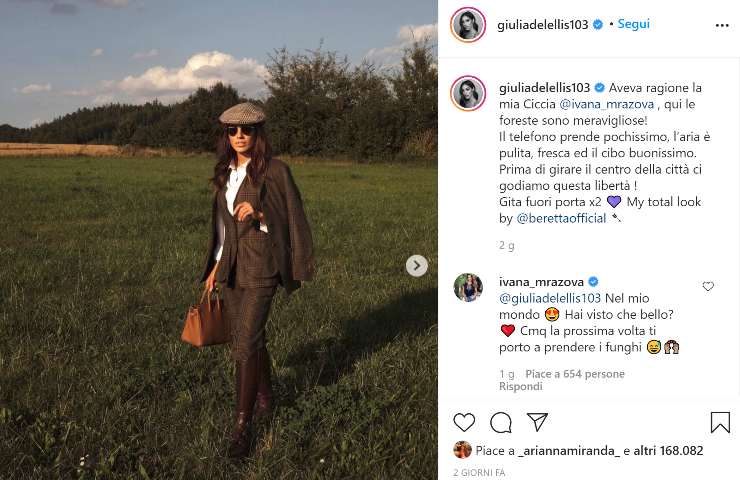Go to next photo with carousel arrow
Screen dimensions: 740x480
pos(417,266)
